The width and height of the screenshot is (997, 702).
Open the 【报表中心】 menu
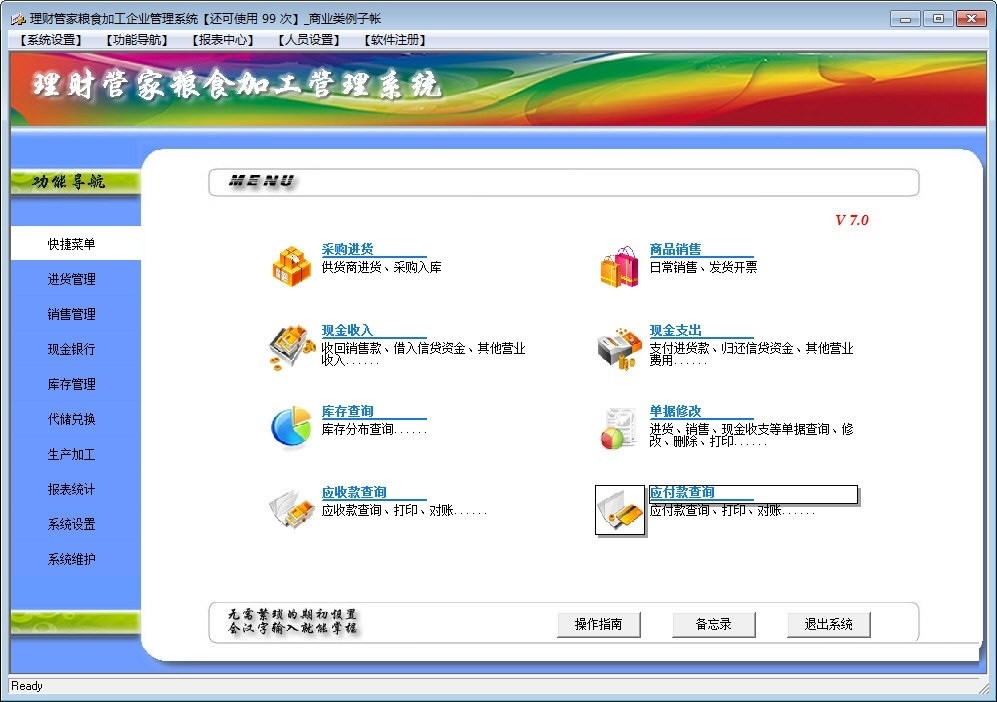223,40
